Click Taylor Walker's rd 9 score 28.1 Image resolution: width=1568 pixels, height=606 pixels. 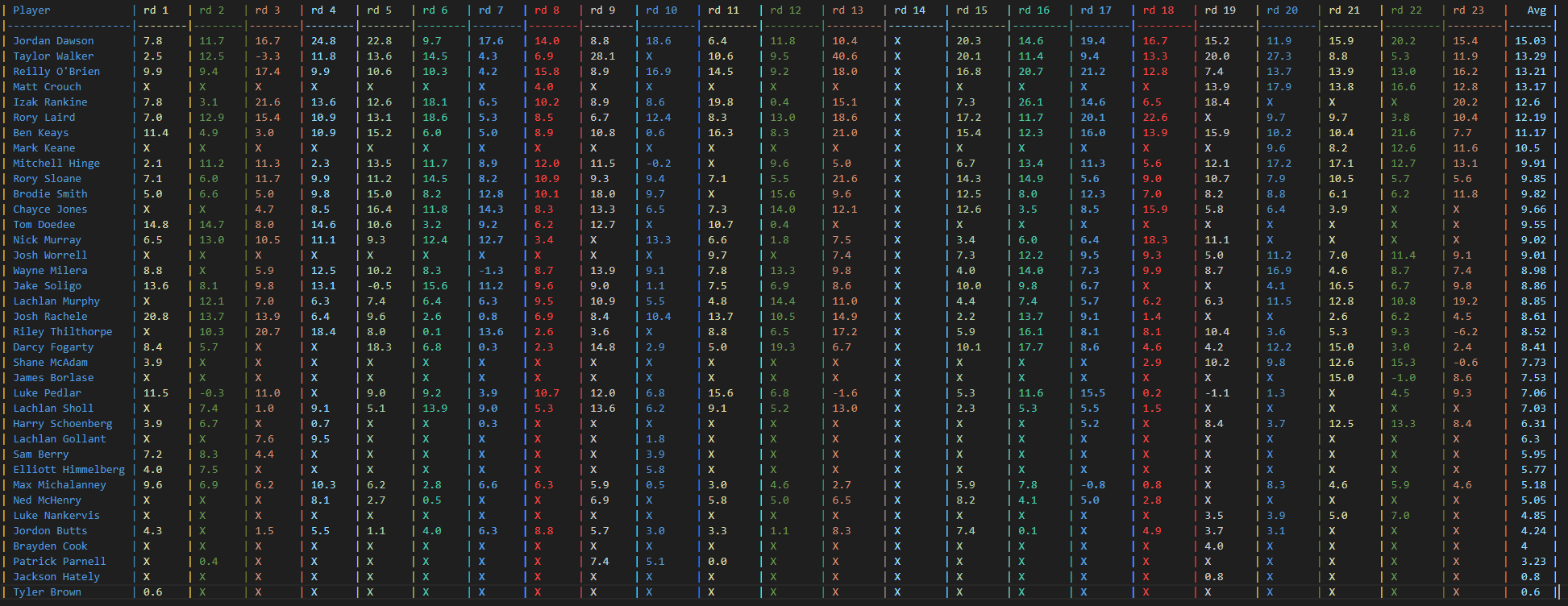click(x=602, y=56)
